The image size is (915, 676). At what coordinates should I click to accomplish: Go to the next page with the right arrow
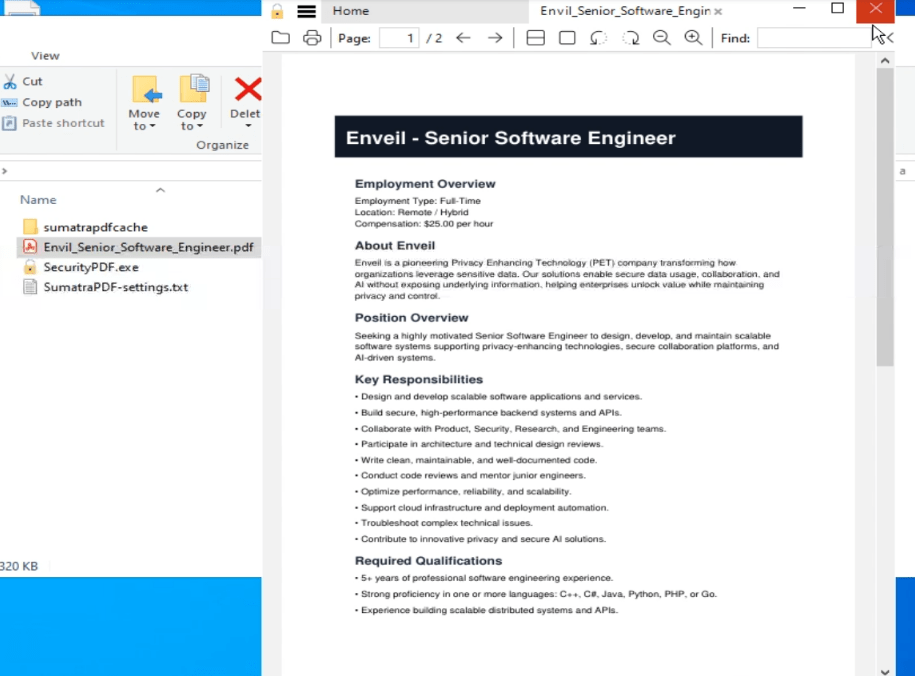[495, 38]
